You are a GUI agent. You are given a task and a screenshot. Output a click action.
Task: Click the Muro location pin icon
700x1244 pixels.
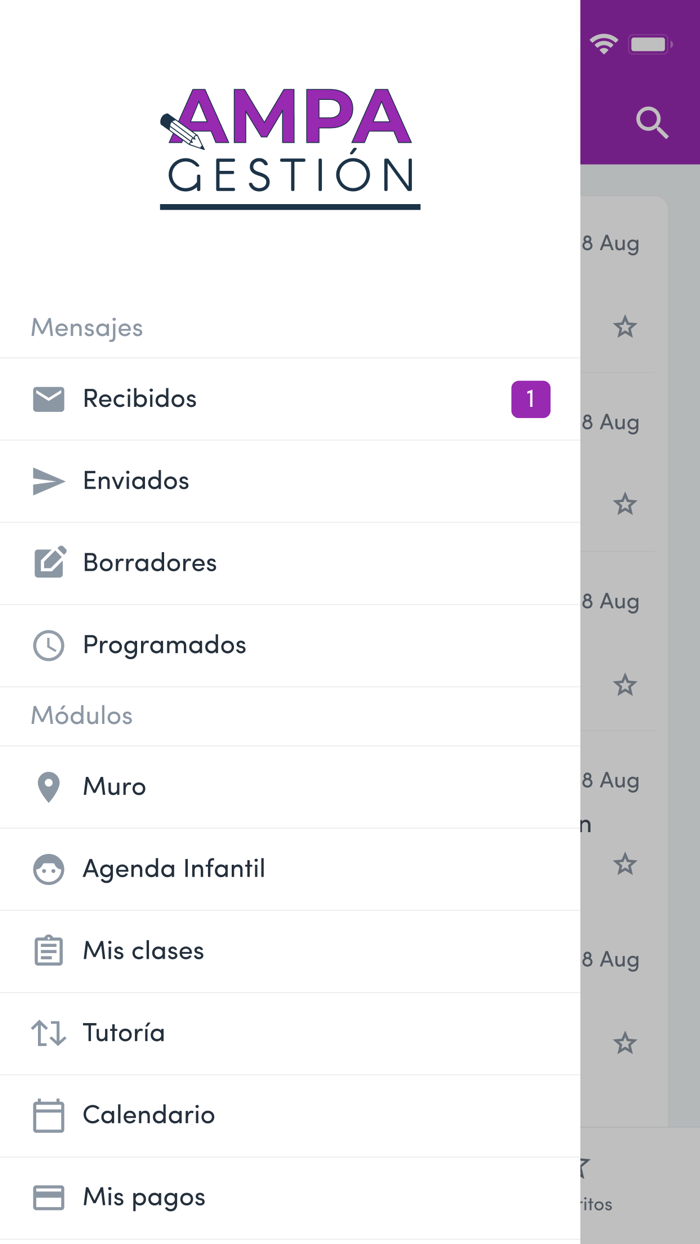point(48,787)
